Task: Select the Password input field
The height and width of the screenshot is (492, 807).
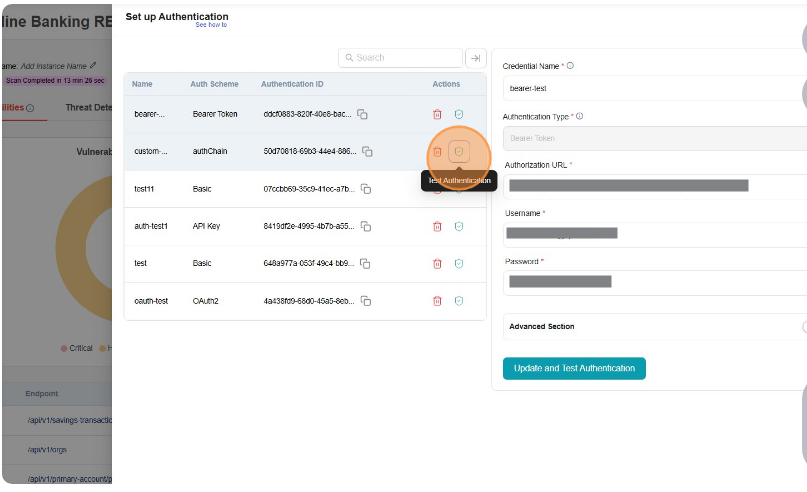Action: 655,282
